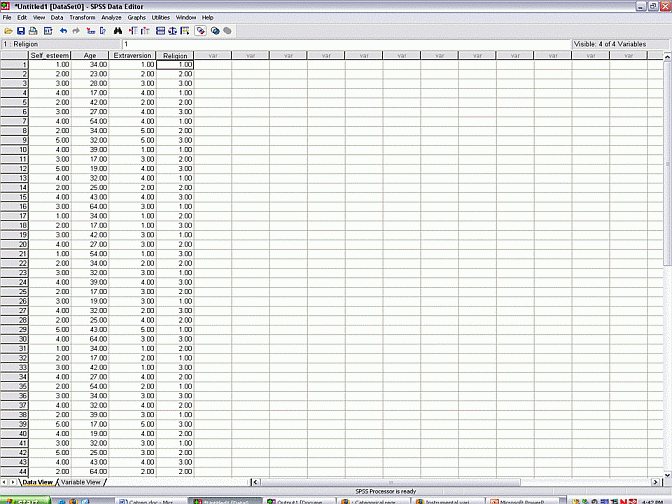Click the horizontal scrollbar left arrow
Screen dimensions: 672x504
tap(255, 482)
